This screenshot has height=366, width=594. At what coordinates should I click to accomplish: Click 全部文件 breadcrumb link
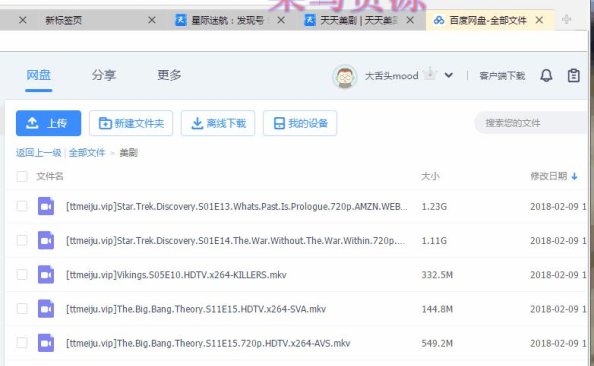coord(87,153)
